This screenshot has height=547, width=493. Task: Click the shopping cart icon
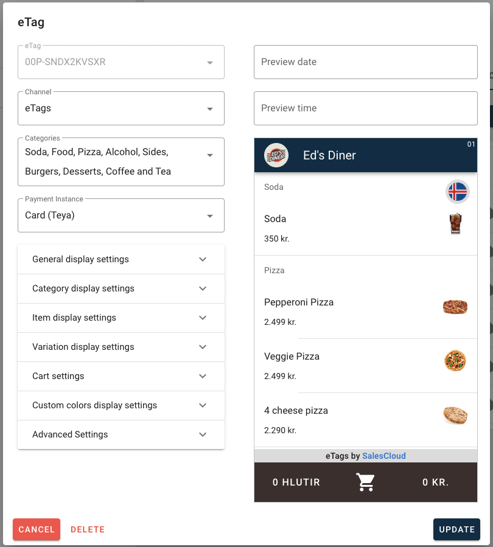(365, 482)
